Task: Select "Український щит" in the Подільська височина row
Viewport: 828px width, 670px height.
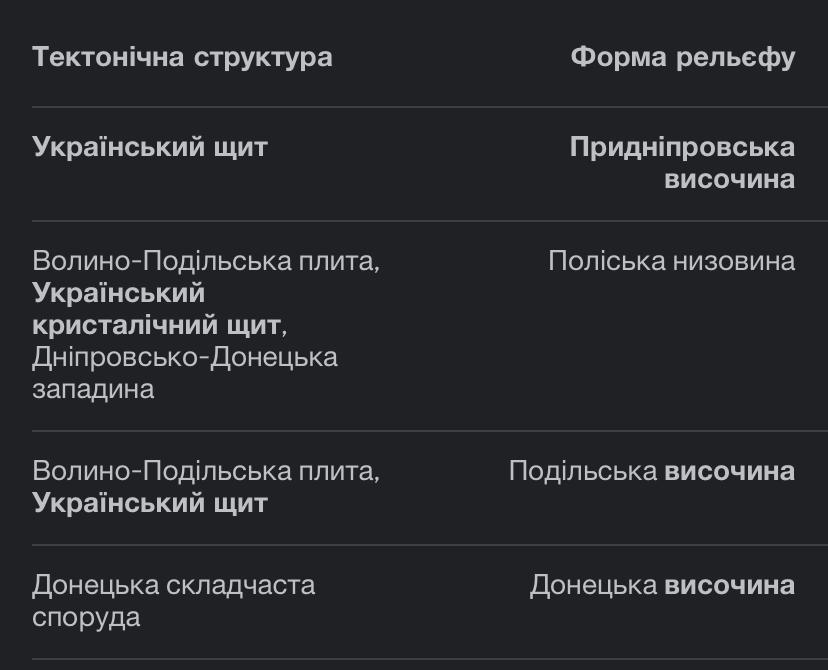Action: pos(150,503)
